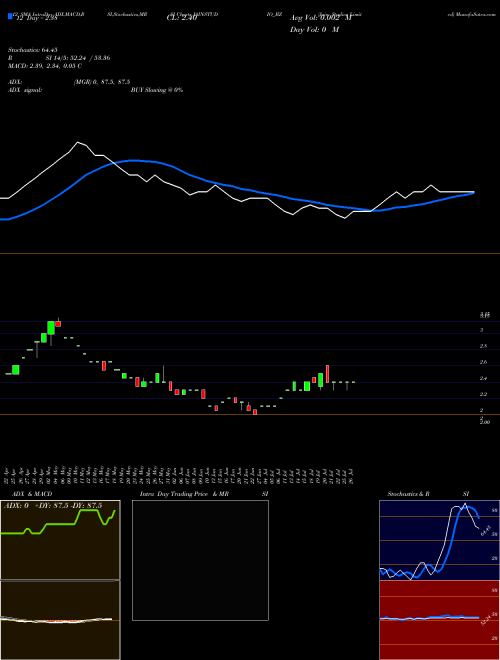Click the blue 12 Day SMA legend square
This screenshot has width=500, height=660.
[x=10, y=16]
